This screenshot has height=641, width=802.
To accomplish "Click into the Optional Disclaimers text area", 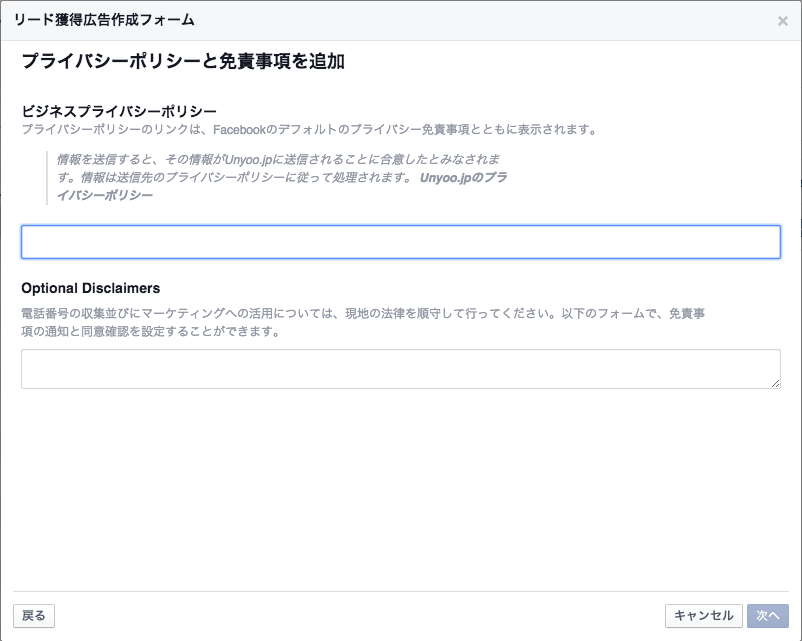I will point(400,369).
